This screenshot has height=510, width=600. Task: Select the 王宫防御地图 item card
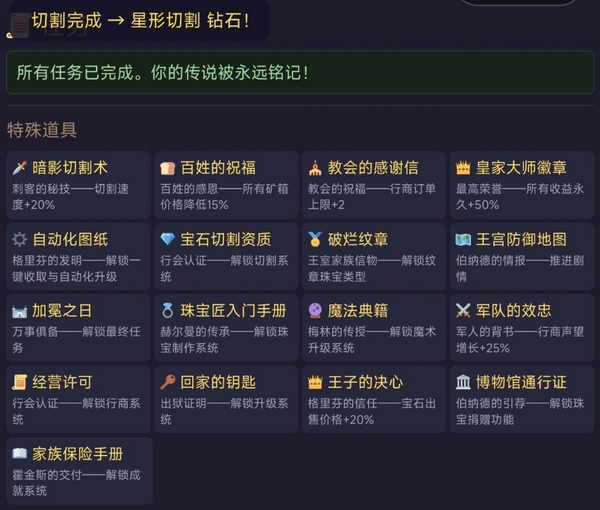520,257
